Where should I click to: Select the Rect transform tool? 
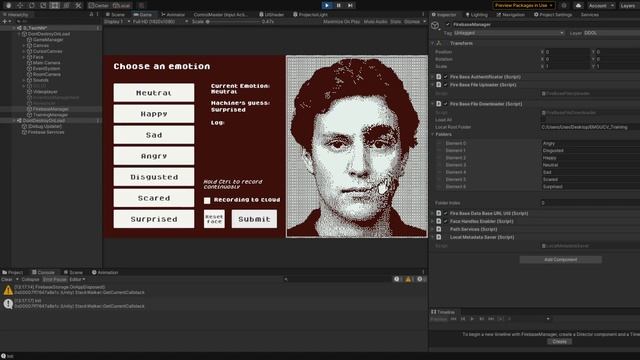click(x=55, y=6)
